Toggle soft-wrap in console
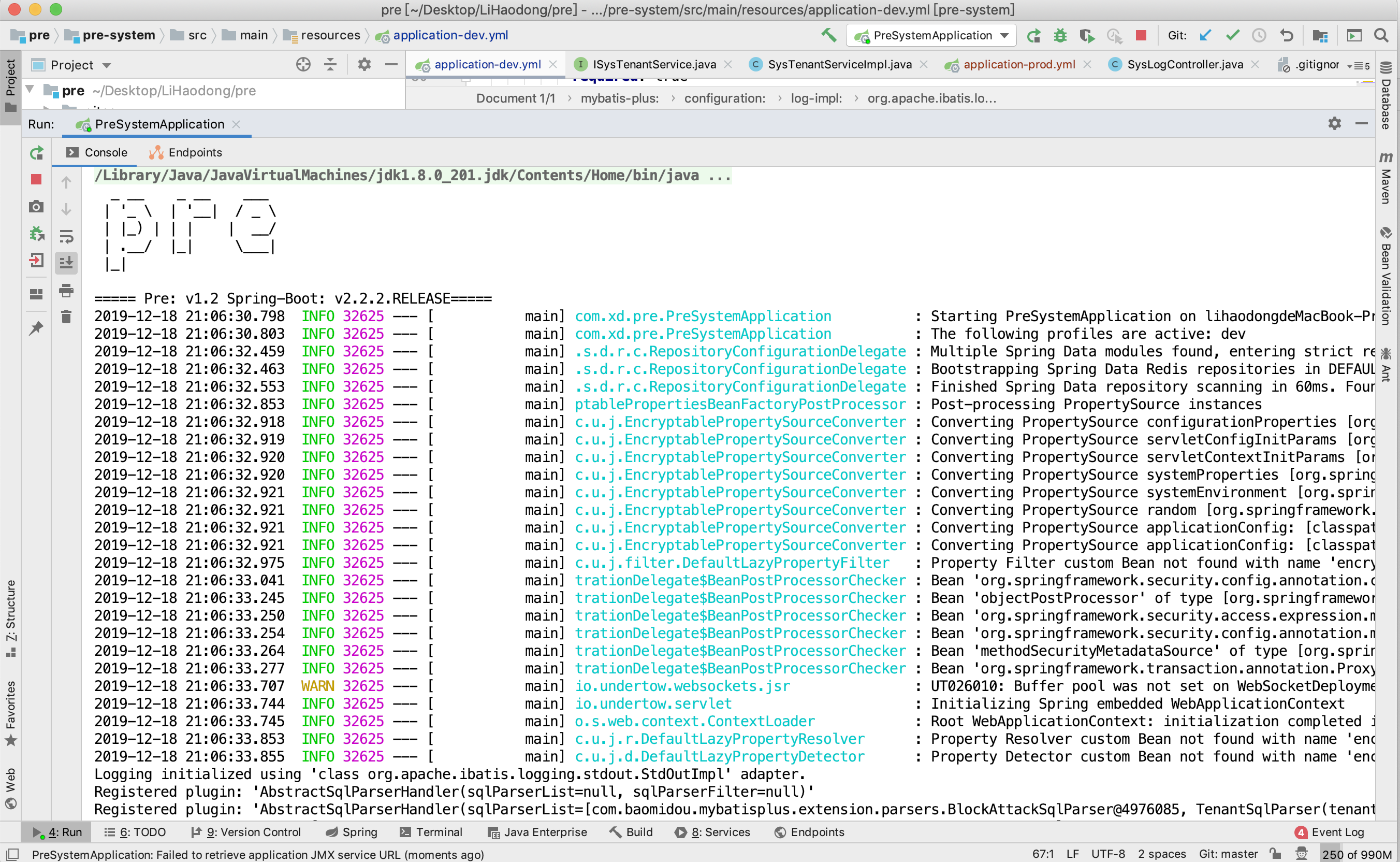Screen dimensions: 1400x862 coord(66,237)
